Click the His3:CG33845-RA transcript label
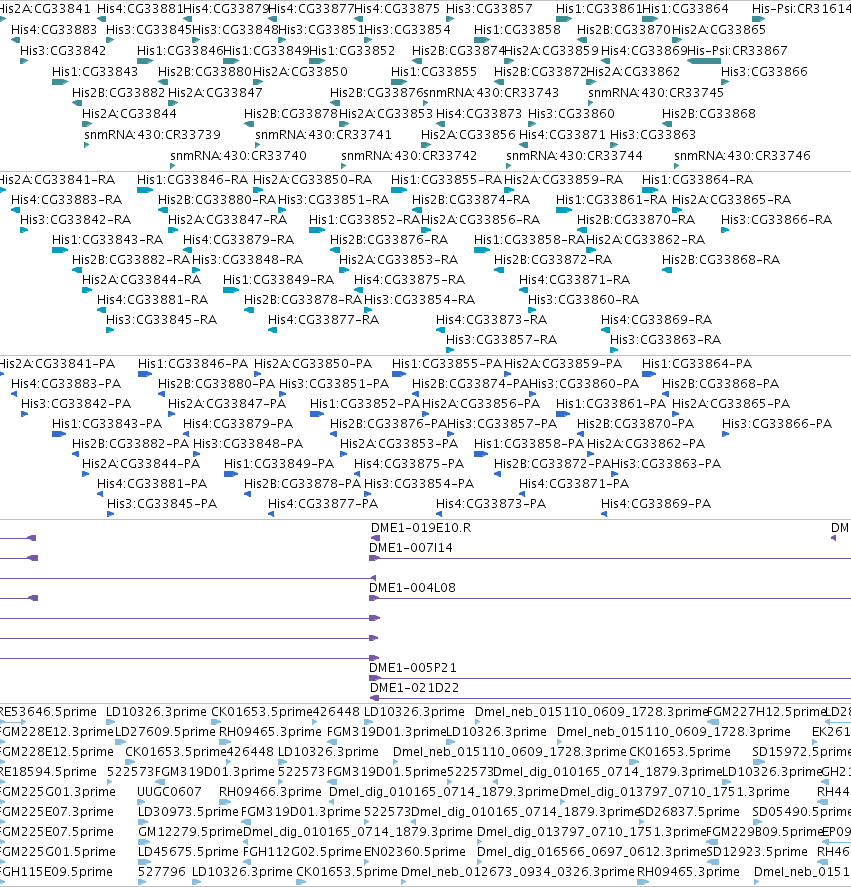Image resolution: width=851 pixels, height=887 pixels. (161, 320)
